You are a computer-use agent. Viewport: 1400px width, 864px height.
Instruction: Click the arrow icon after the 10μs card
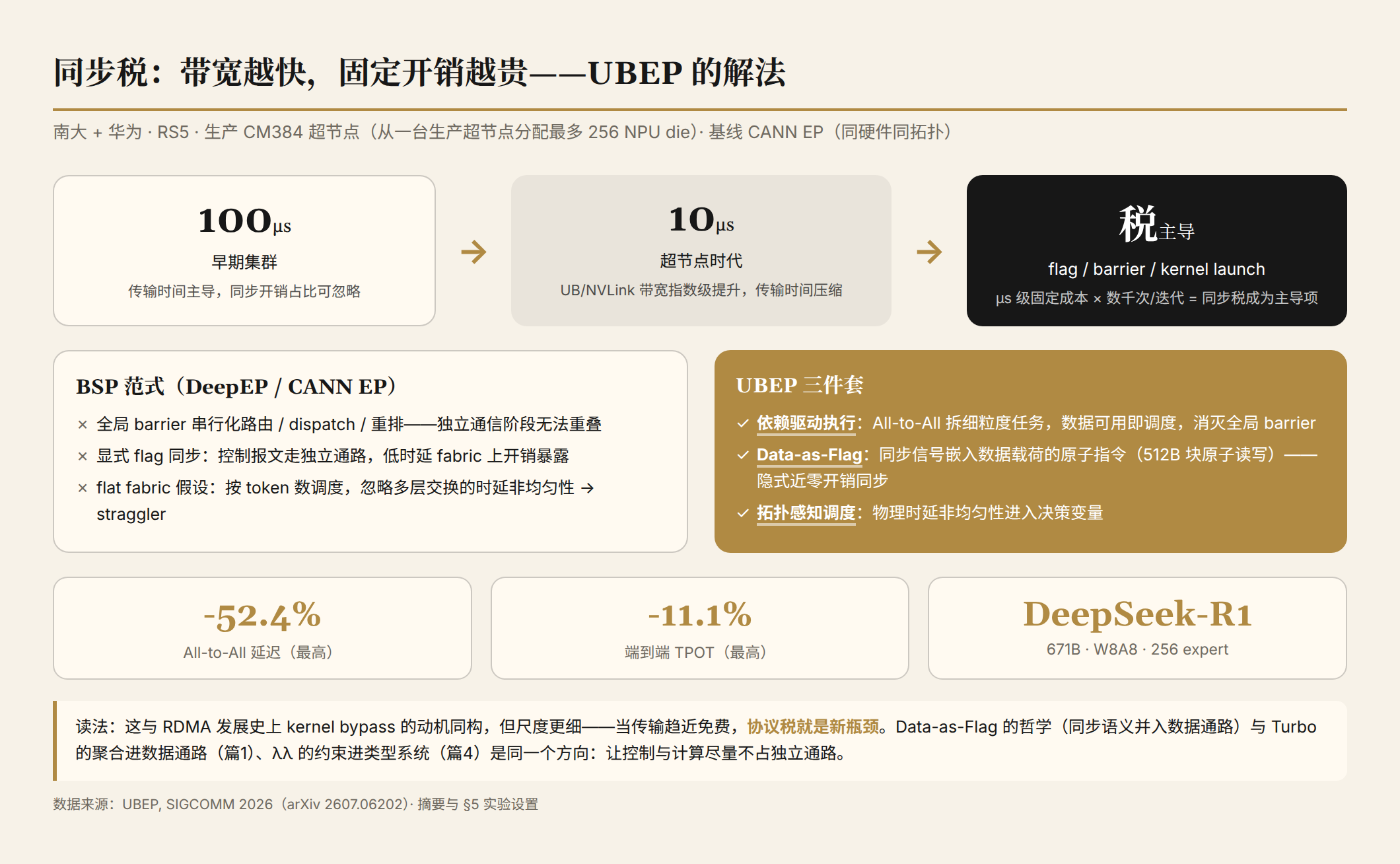pyautogui.click(x=929, y=252)
